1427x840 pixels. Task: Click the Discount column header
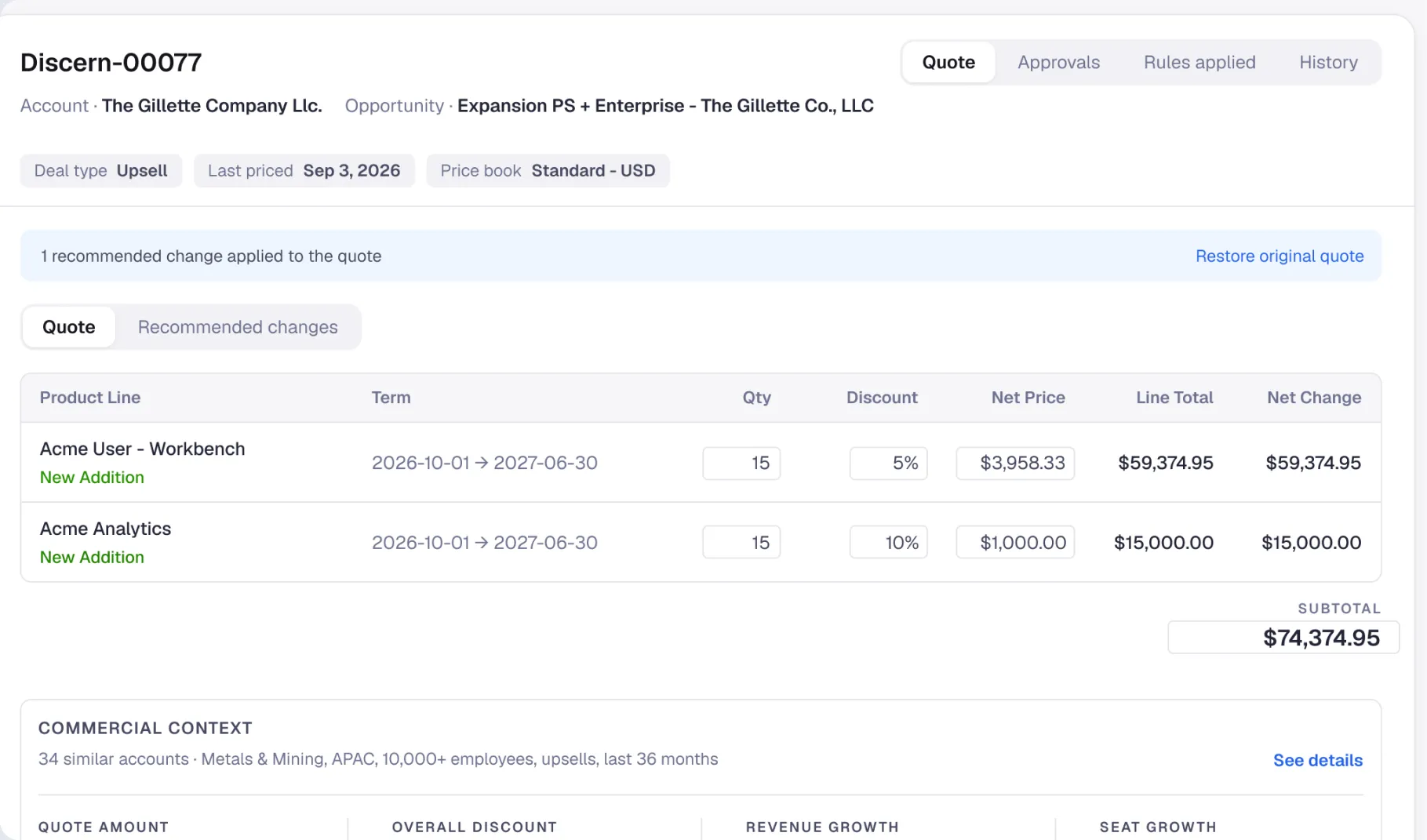[x=882, y=398]
